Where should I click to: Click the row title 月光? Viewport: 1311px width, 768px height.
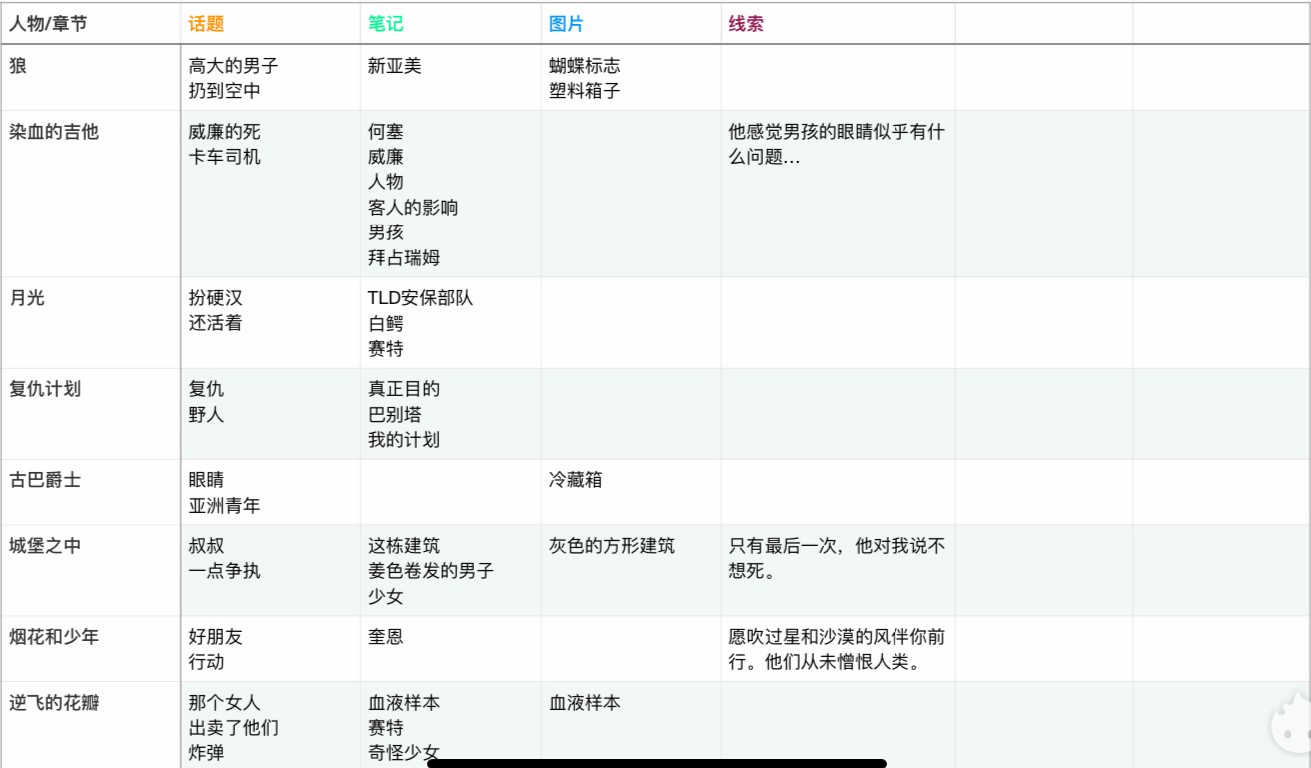(27, 298)
